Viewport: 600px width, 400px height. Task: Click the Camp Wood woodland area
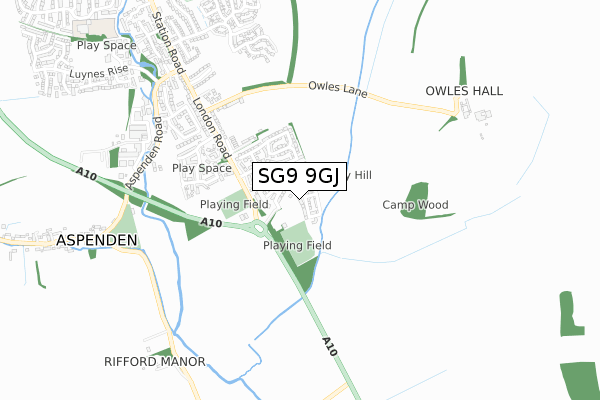(415, 201)
